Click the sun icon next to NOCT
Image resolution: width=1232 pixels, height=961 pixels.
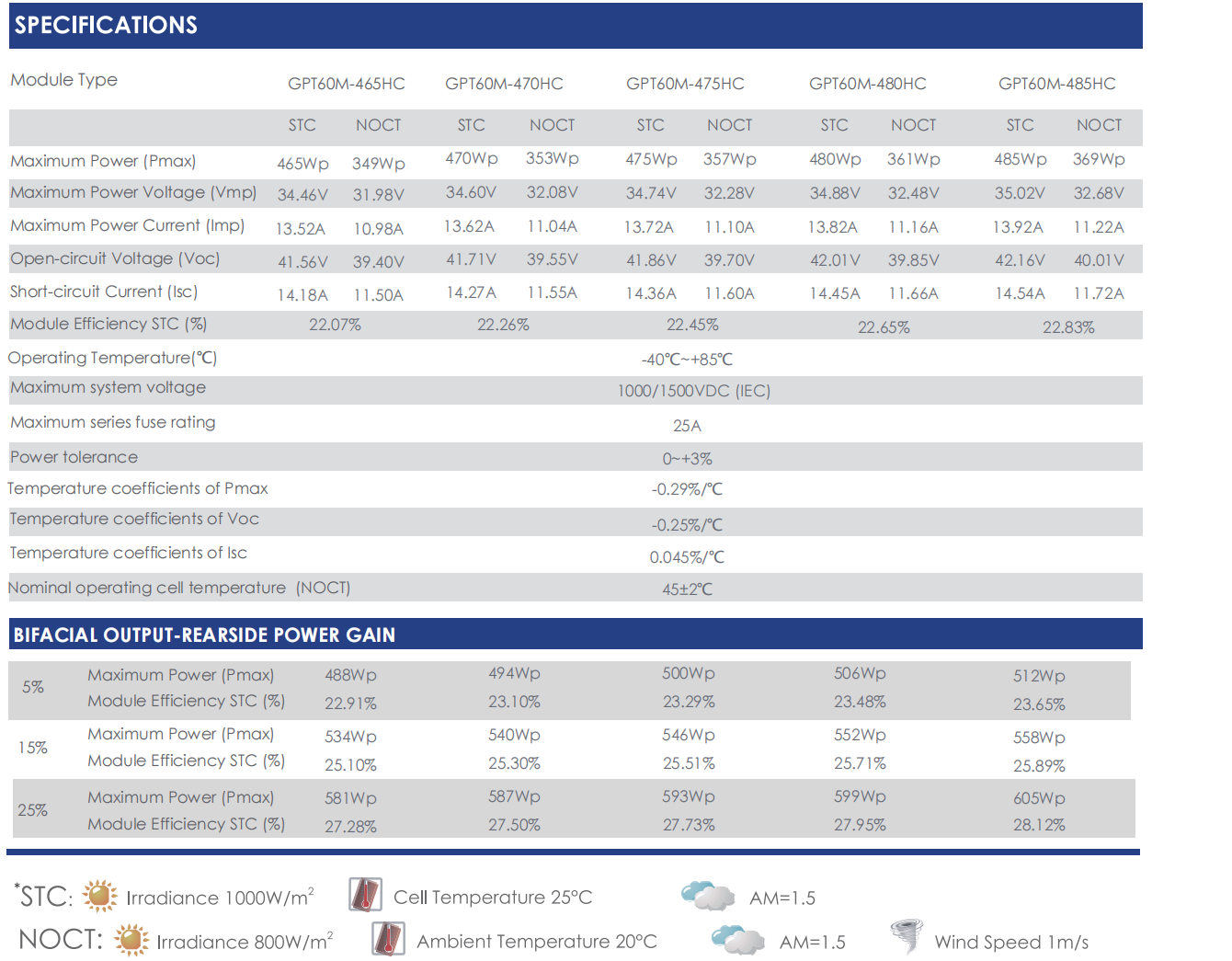(131, 940)
